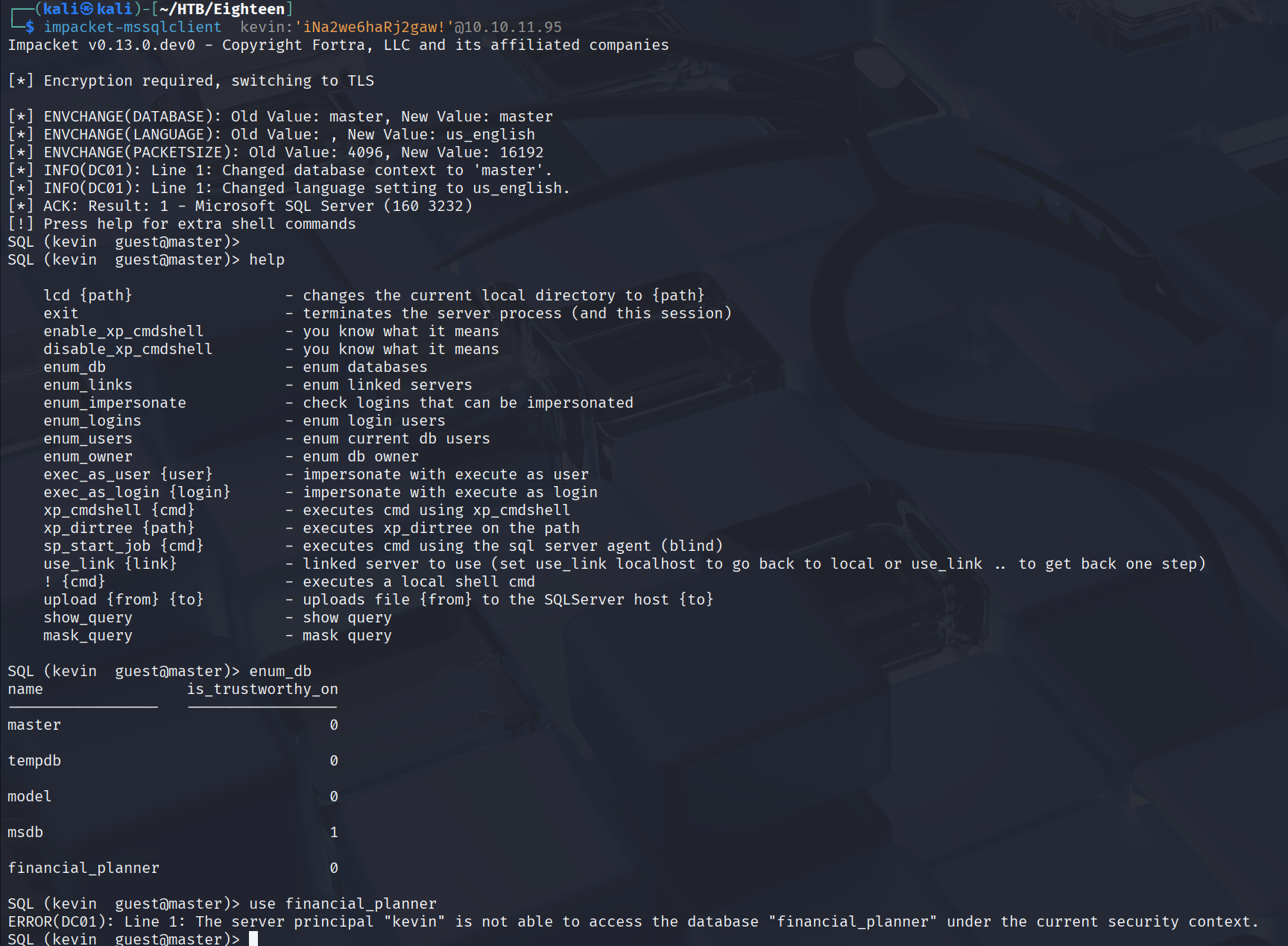The width and height of the screenshot is (1288, 946).
Task: Click the 'use financial_planner' command
Action: (343, 904)
